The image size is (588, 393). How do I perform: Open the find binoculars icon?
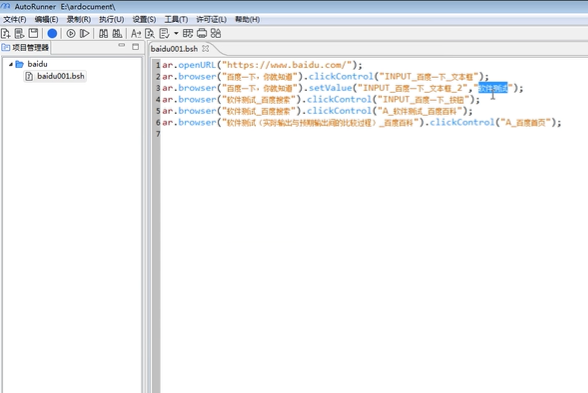coord(104,34)
